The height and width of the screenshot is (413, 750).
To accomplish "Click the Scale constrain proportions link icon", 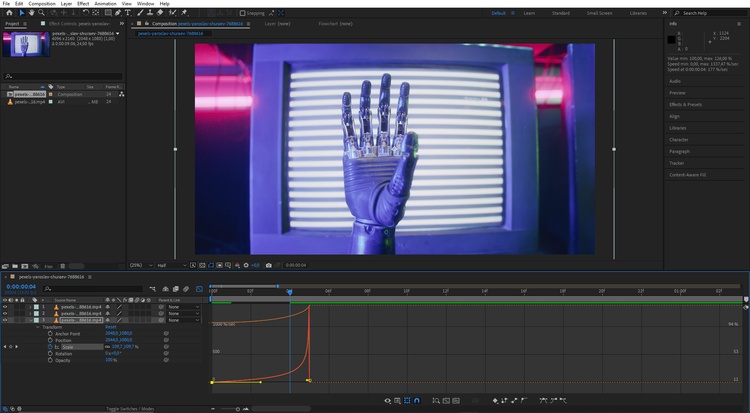I will pyautogui.click(x=108, y=346).
